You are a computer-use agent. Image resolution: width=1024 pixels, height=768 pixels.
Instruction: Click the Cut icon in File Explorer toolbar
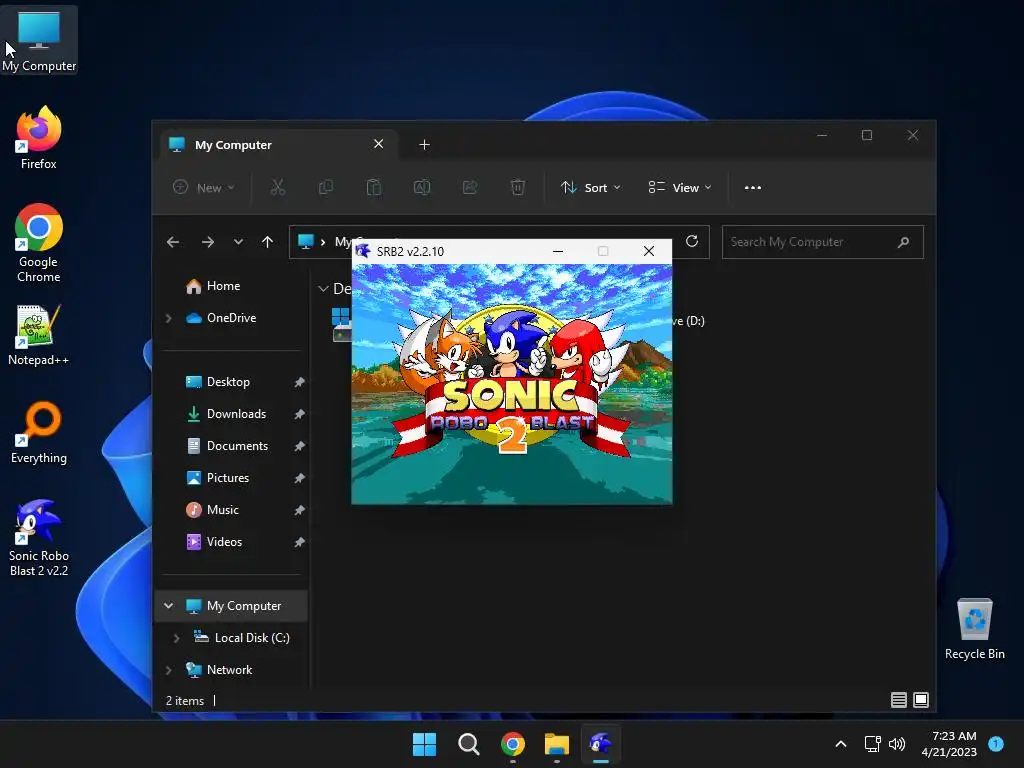click(x=278, y=187)
